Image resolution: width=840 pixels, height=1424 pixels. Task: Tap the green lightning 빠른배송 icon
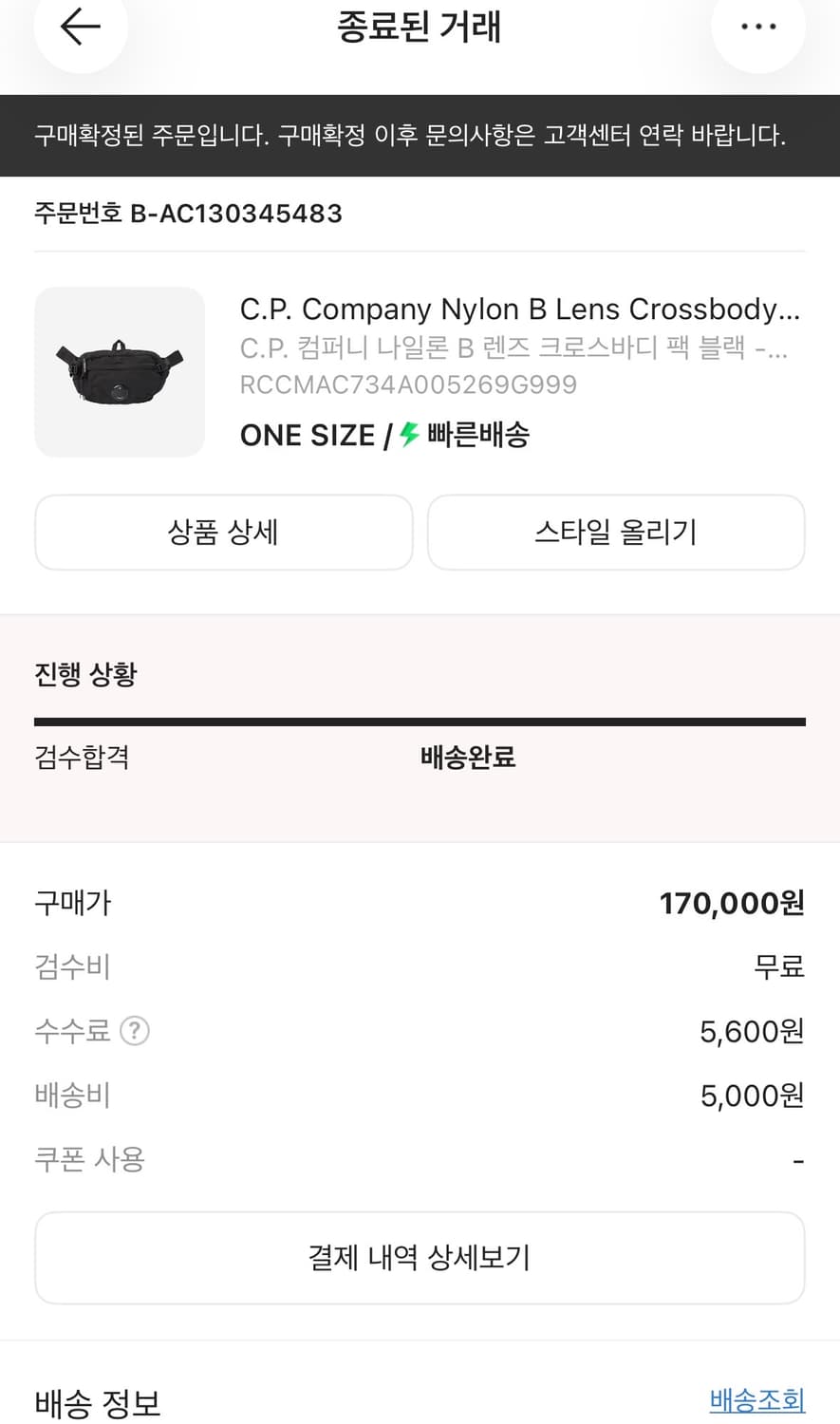[x=409, y=435]
